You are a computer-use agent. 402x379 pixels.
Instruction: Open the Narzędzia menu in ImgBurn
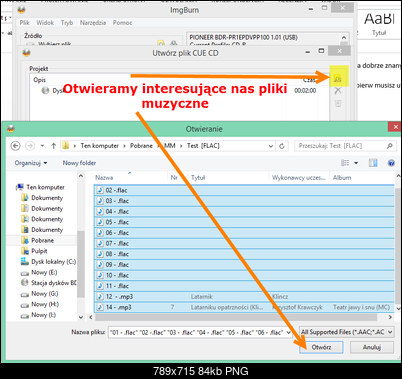(93, 23)
